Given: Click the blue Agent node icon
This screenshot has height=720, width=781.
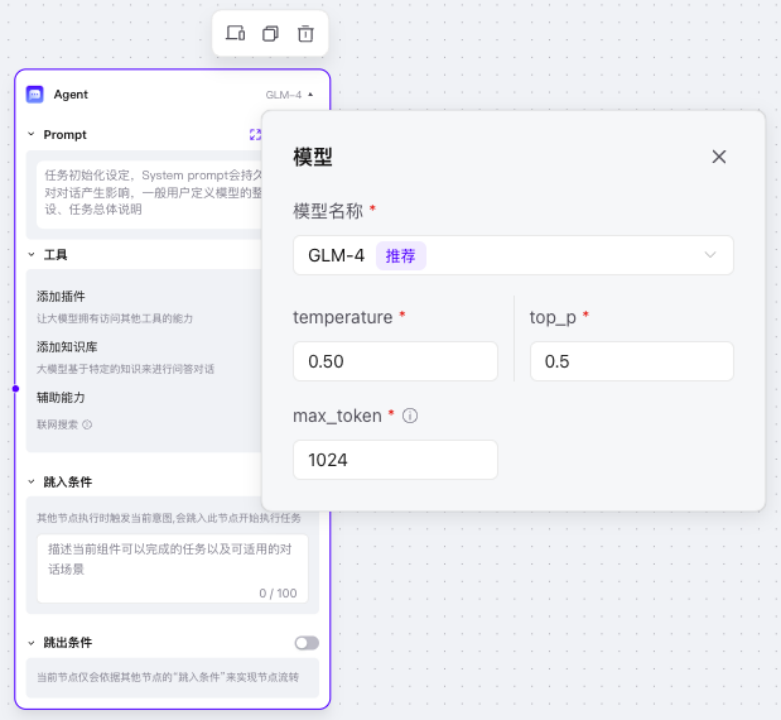Looking at the screenshot, I should click(x=35, y=94).
